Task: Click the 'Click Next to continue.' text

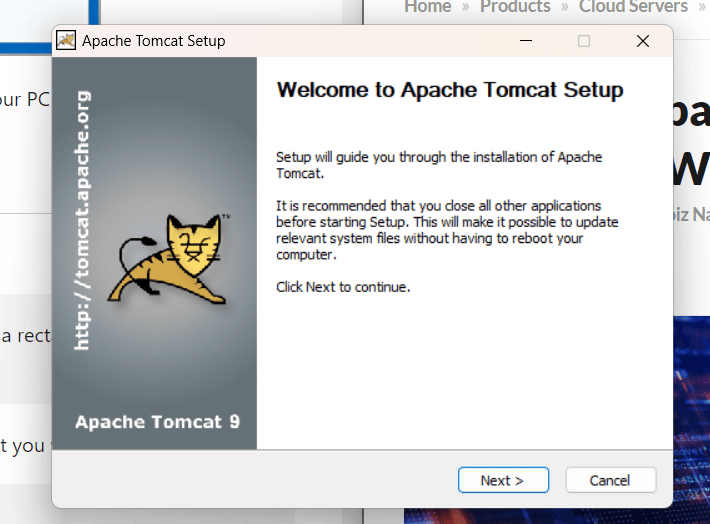Action: [343, 287]
